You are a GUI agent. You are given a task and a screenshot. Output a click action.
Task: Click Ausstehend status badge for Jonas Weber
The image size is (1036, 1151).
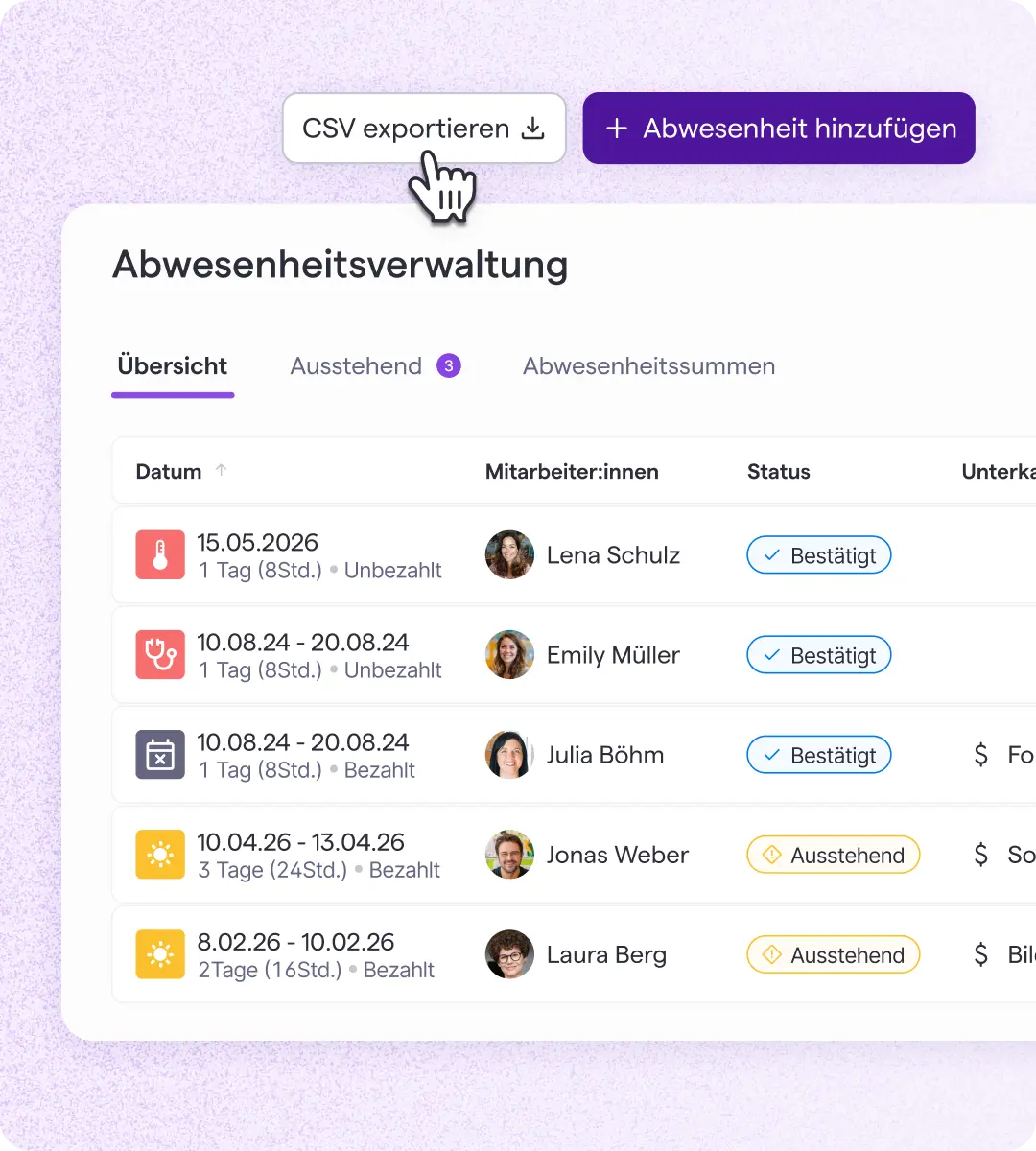(x=834, y=855)
